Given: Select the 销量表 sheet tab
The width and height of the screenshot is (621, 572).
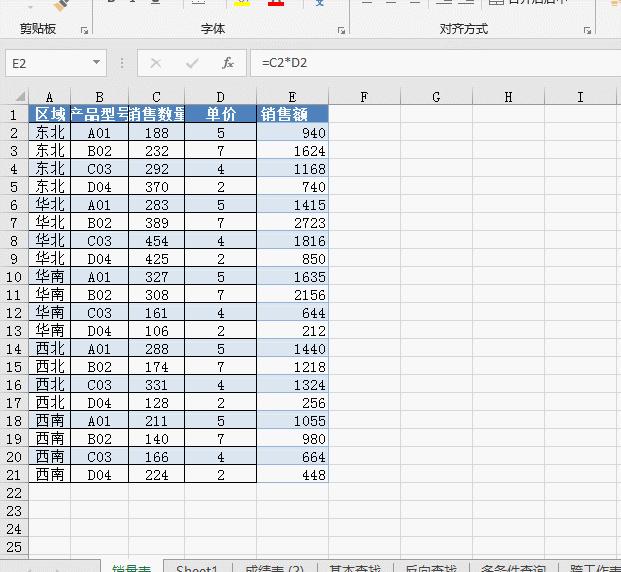Looking at the screenshot, I should pos(132,567).
